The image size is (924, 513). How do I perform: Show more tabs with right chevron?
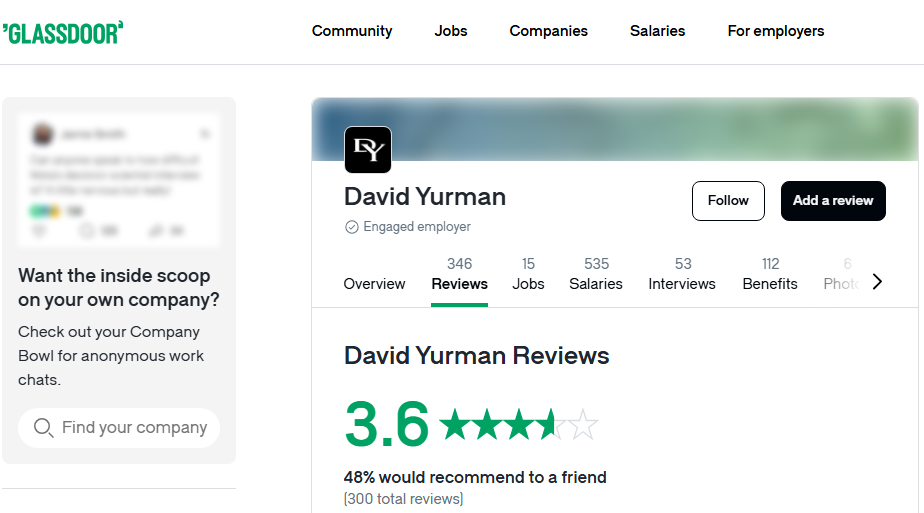877,282
